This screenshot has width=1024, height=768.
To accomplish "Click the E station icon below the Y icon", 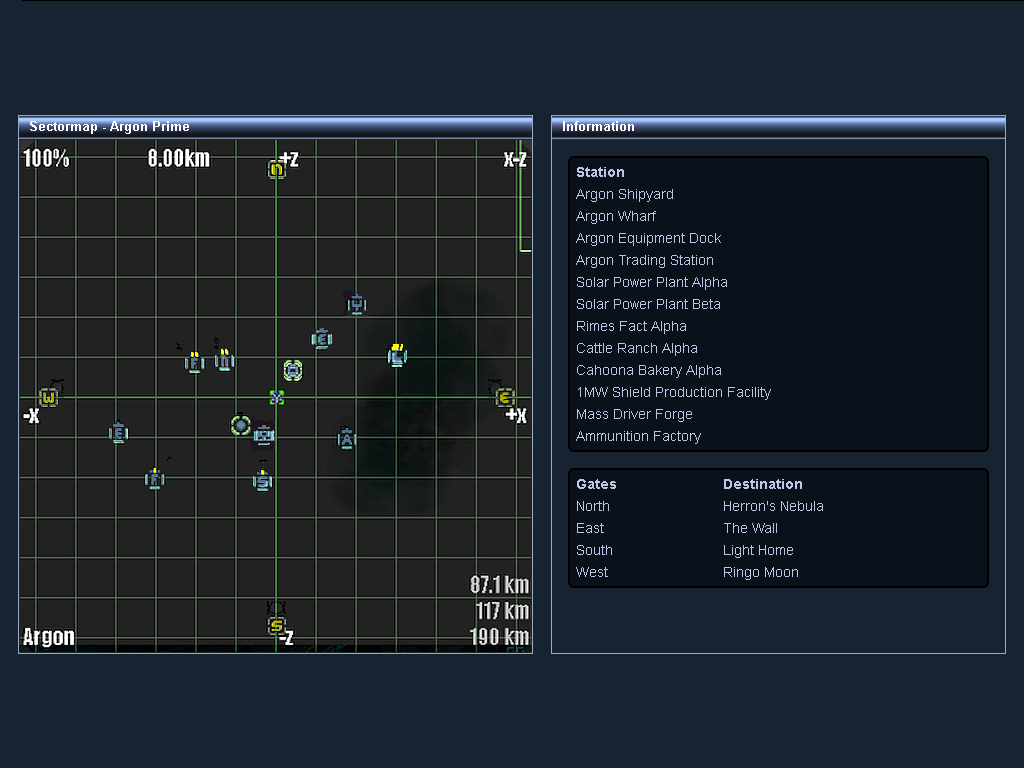I will [x=321, y=339].
